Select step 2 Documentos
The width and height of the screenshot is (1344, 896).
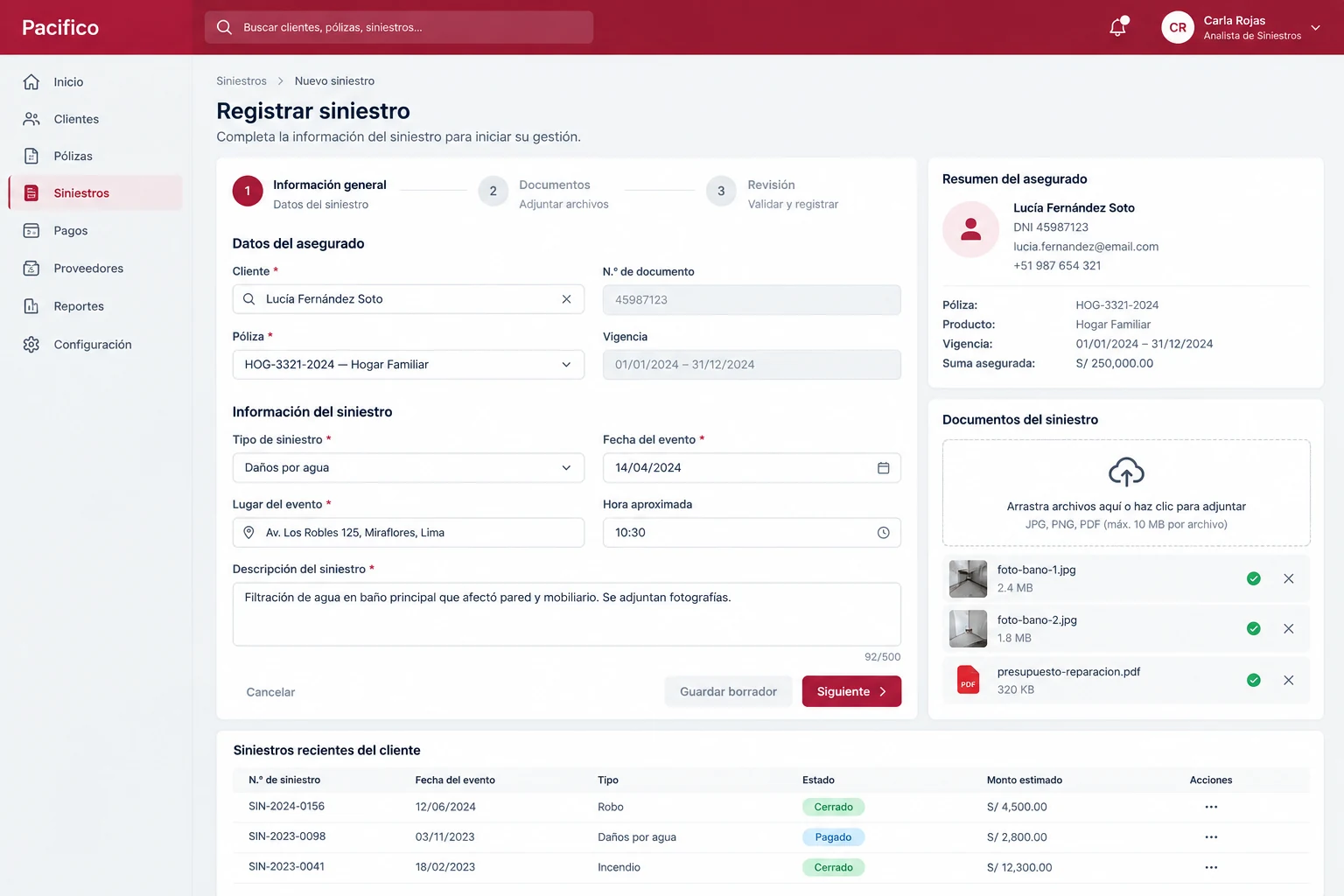[543, 192]
